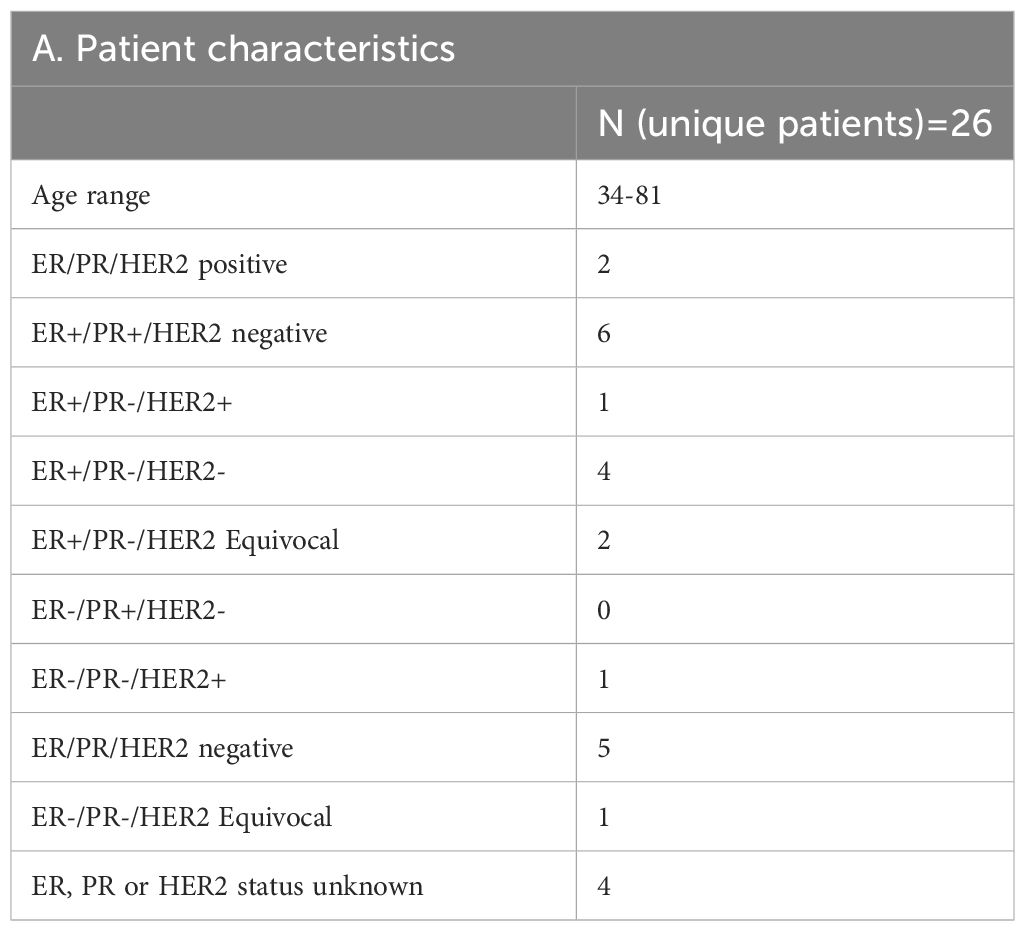1025x931 pixels.
Task: Select the value 0 for ER-/PR+/HER2-
Action: 604,610
